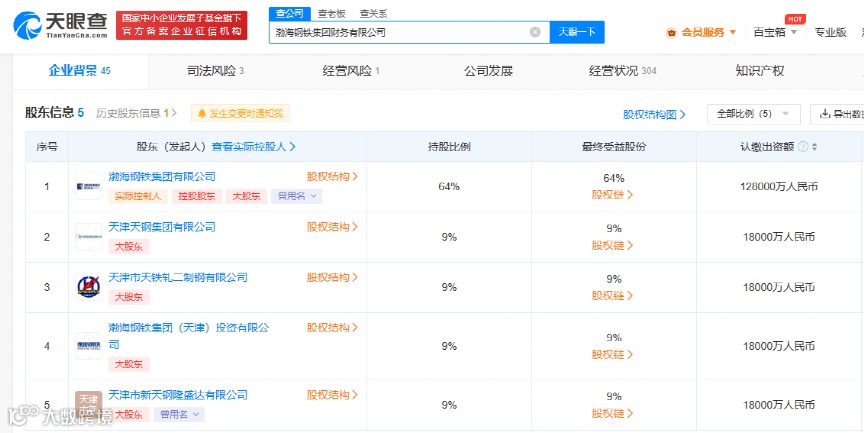Open 天津市新天钢隆盛达有限公司 link
The height and width of the screenshot is (433, 864).
[178, 395]
